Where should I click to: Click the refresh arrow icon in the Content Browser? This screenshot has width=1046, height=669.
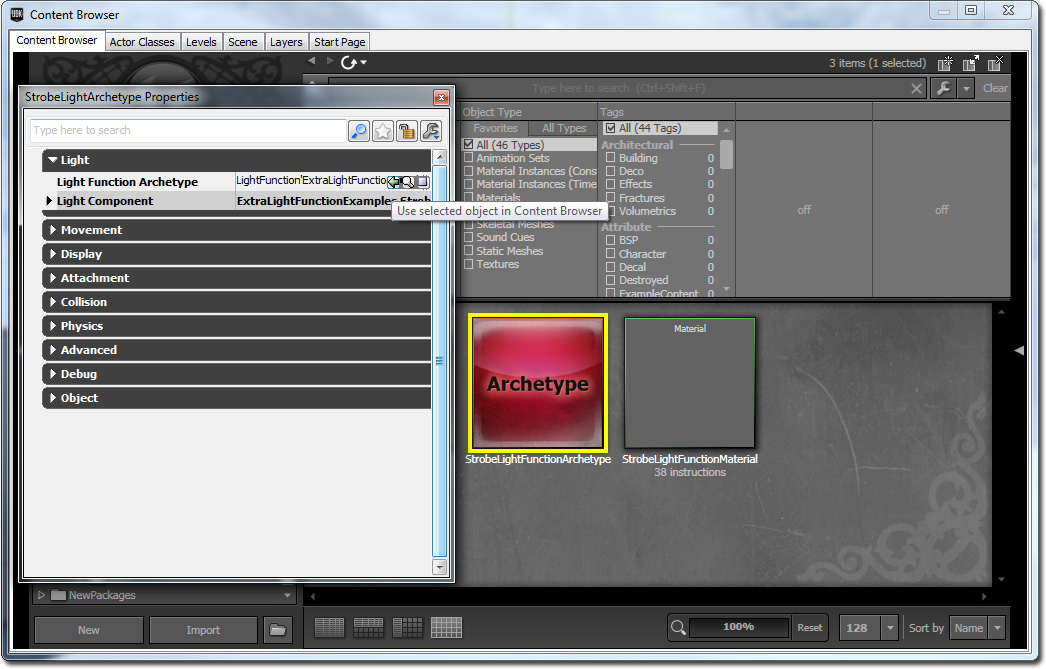350,61
